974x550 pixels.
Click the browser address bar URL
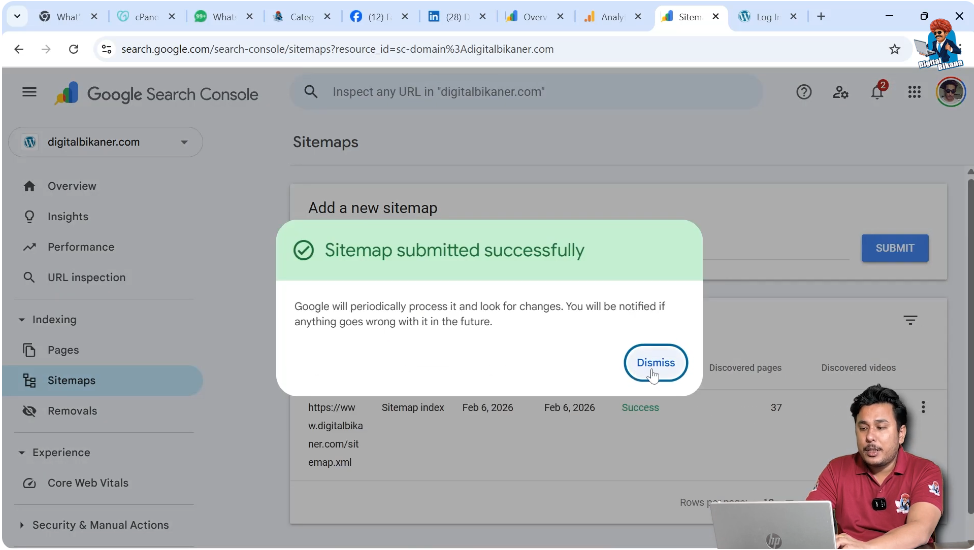(x=337, y=49)
